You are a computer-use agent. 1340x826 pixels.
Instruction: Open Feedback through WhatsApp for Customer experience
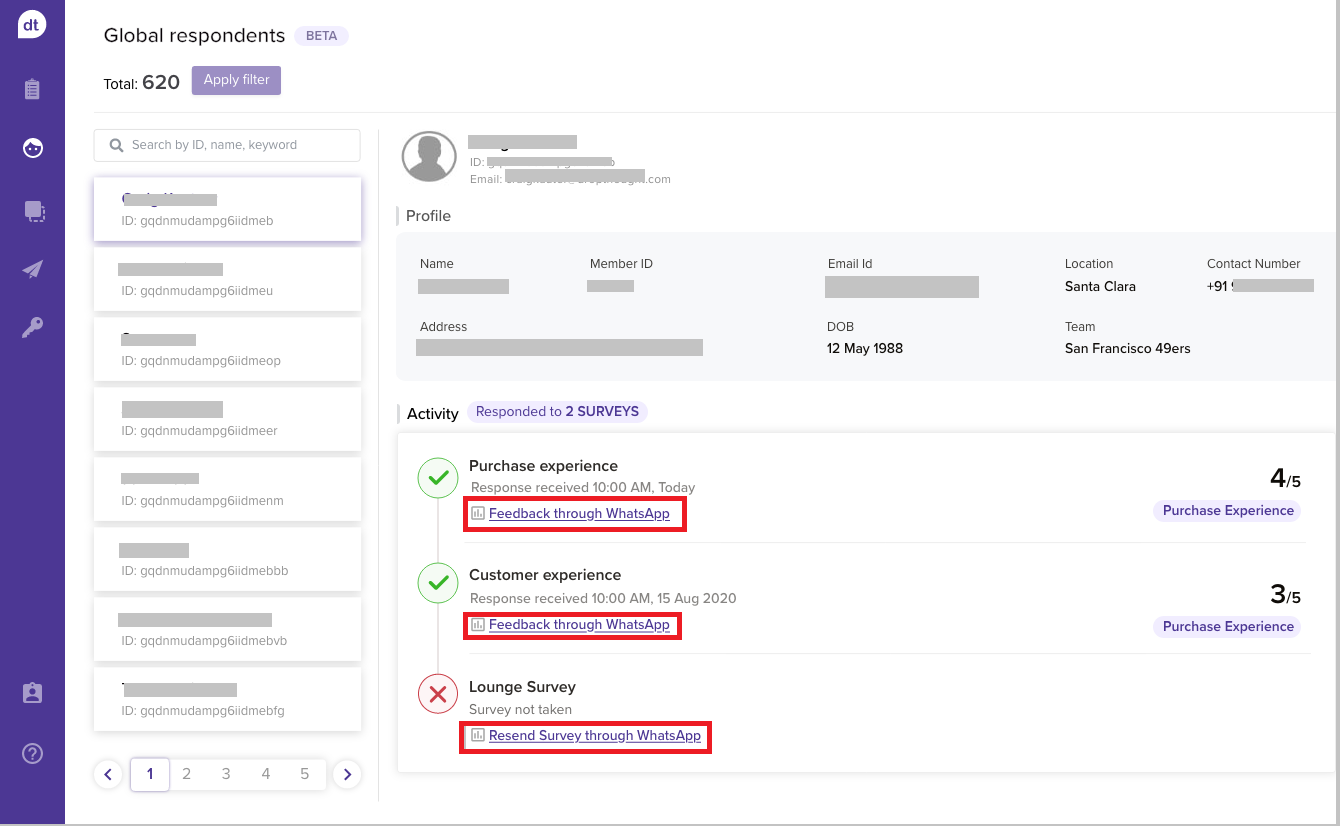click(578, 625)
